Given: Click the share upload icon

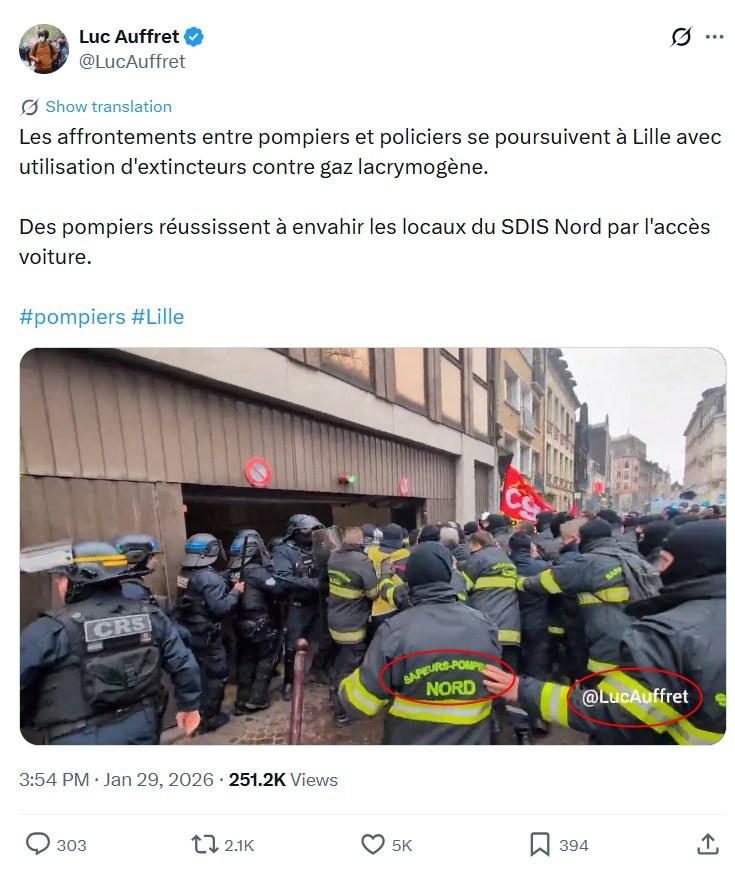Looking at the screenshot, I should [x=708, y=844].
